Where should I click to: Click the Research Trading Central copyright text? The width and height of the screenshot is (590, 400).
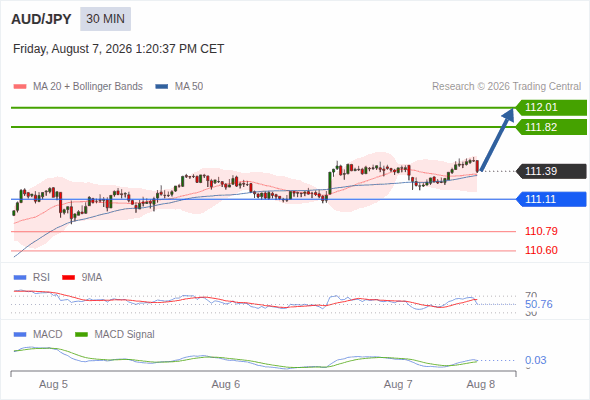[x=506, y=87]
